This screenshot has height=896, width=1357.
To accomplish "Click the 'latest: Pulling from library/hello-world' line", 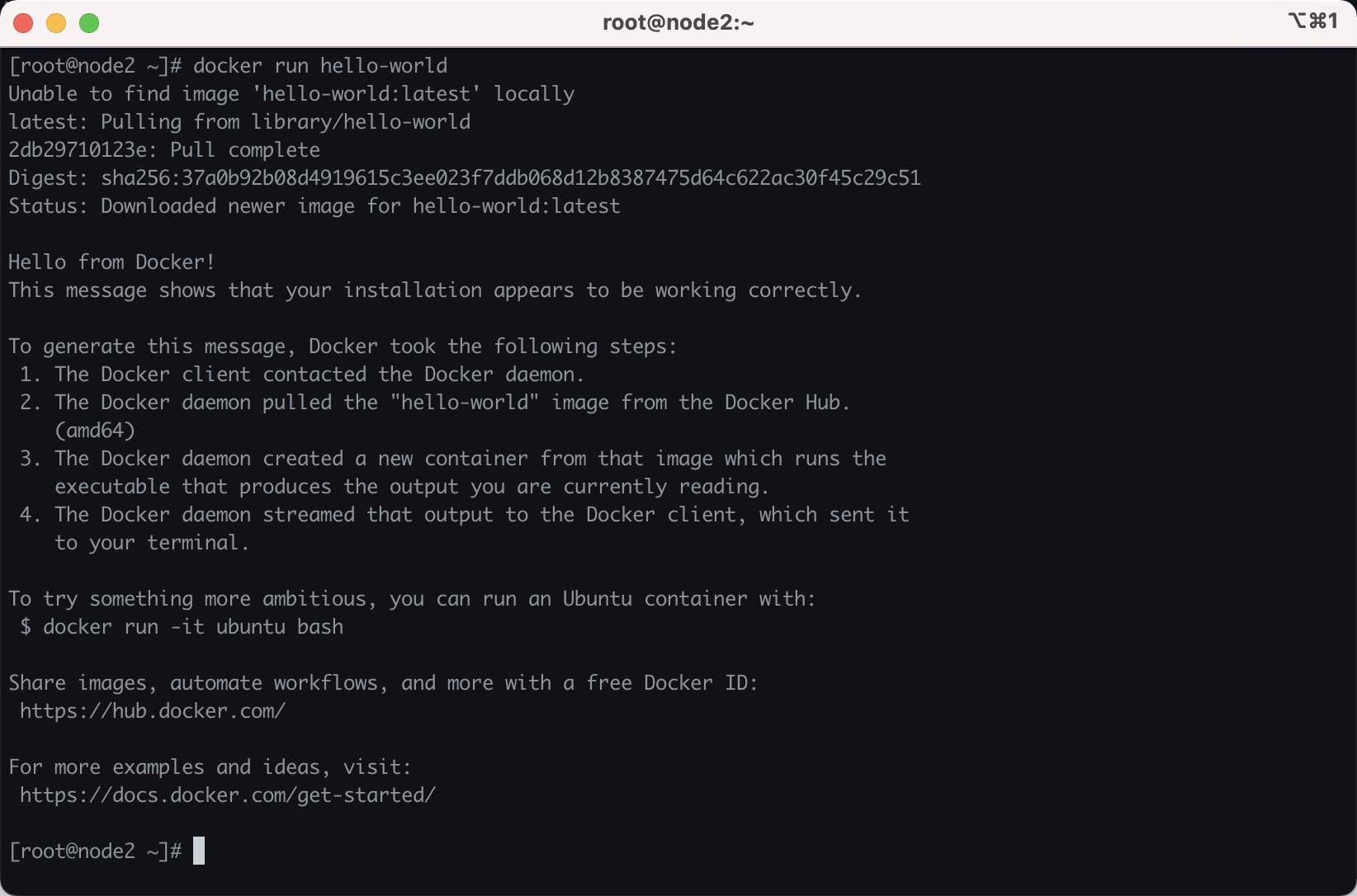I will tap(239, 122).
